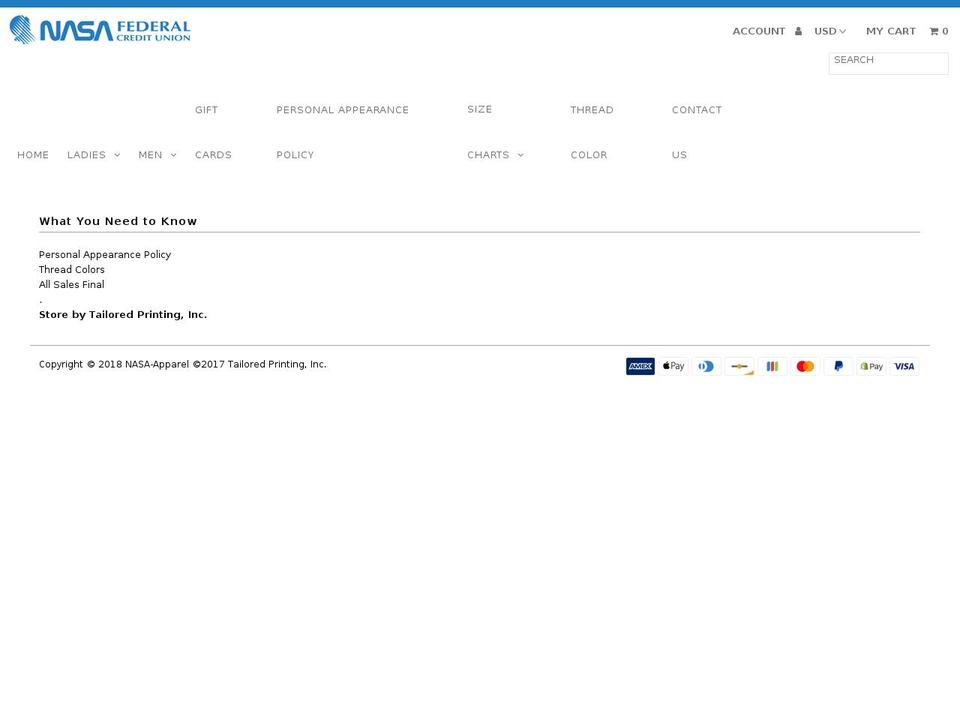The height and width of the screenshot is (720, 960).
Task: Click the cart item count 0
Action: point(945,31)
